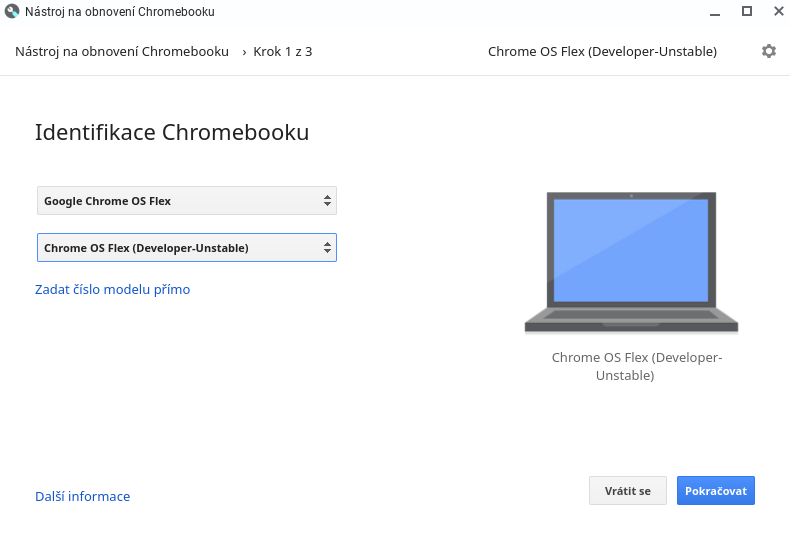Click the Vrátit se button
The image size is (790, 538).
pyautogui.click(x=628, y=491)
